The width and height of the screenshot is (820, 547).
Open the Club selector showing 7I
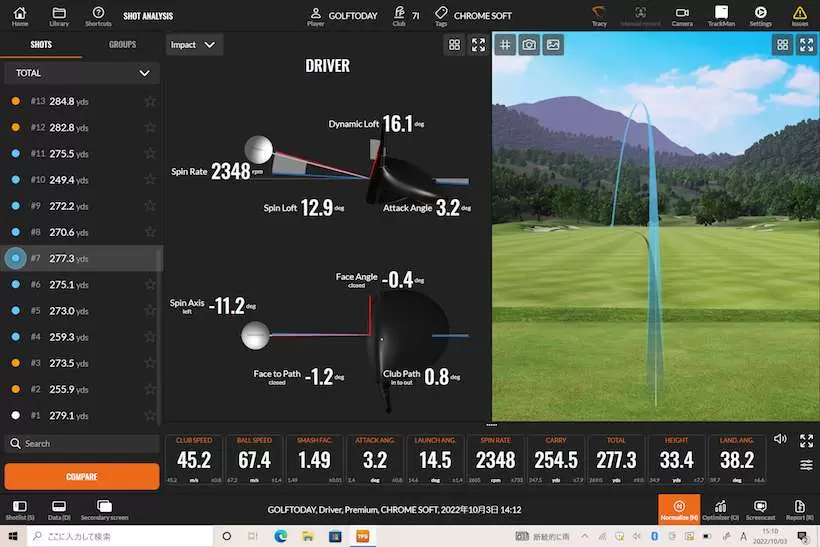pyautogui.click(x=405, y=15)
